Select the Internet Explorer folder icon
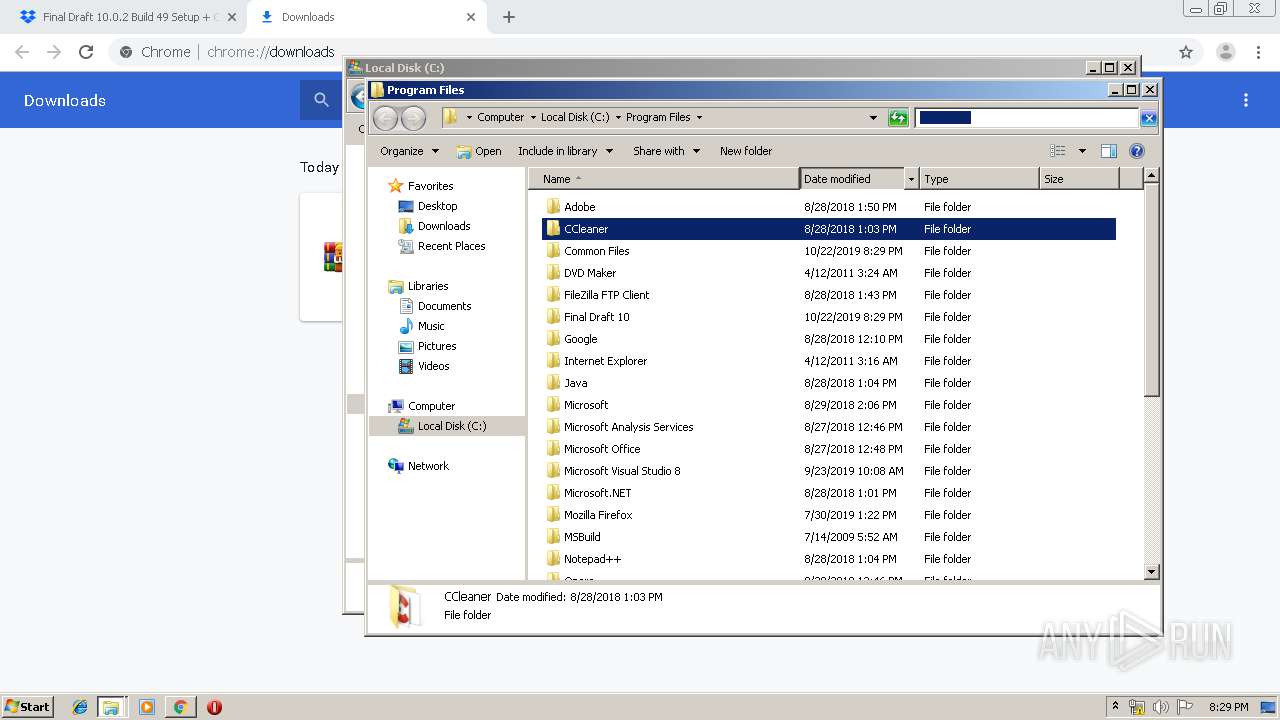 pos(553,361)
